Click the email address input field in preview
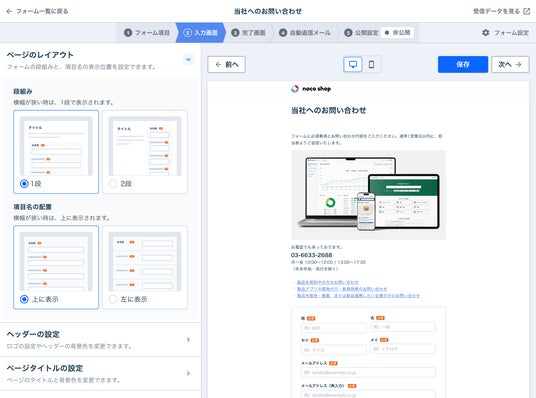This screenshot has width=536, height=398. click(368, 372)
